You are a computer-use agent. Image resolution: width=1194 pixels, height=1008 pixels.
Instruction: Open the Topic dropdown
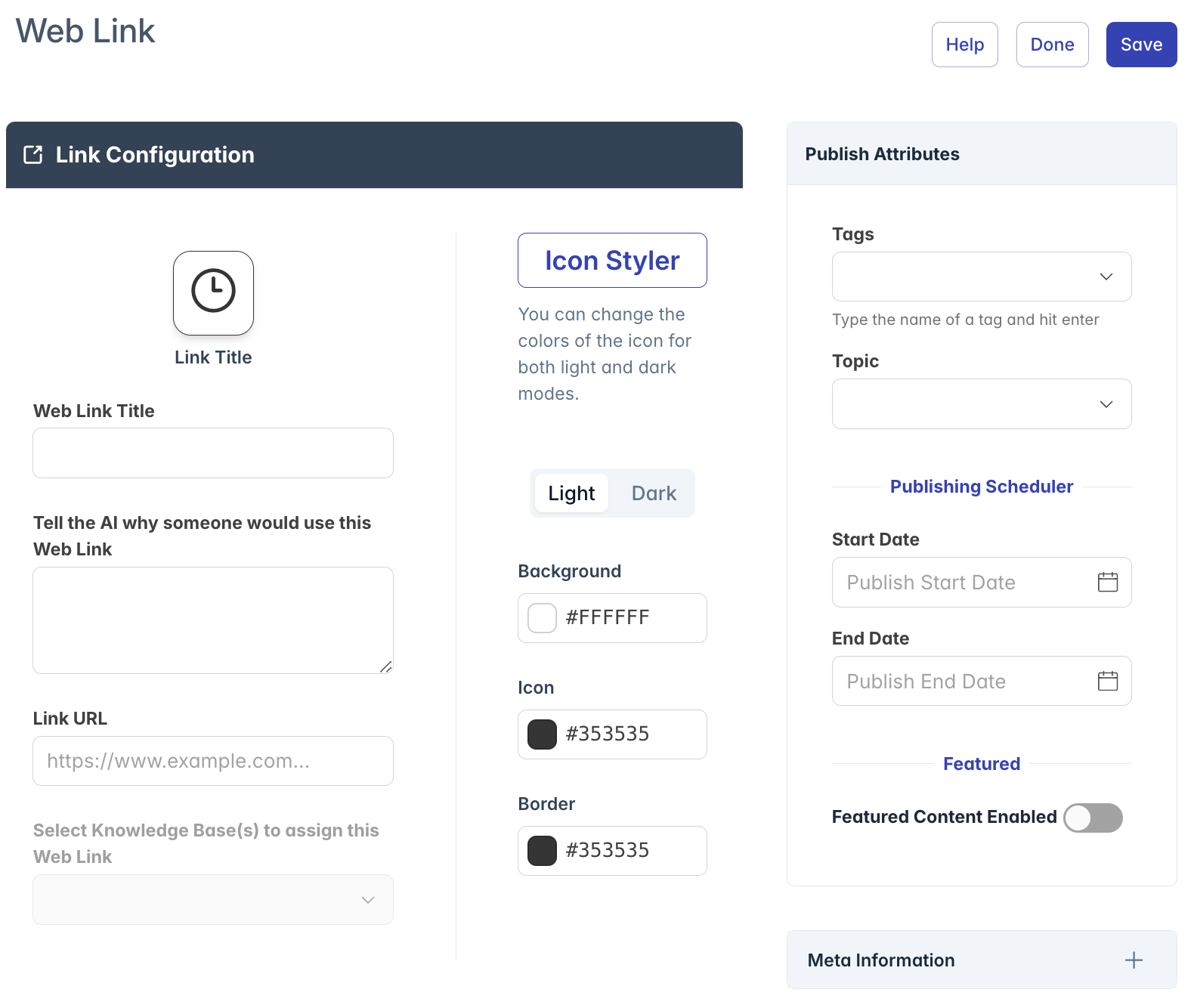click(982, 404)
